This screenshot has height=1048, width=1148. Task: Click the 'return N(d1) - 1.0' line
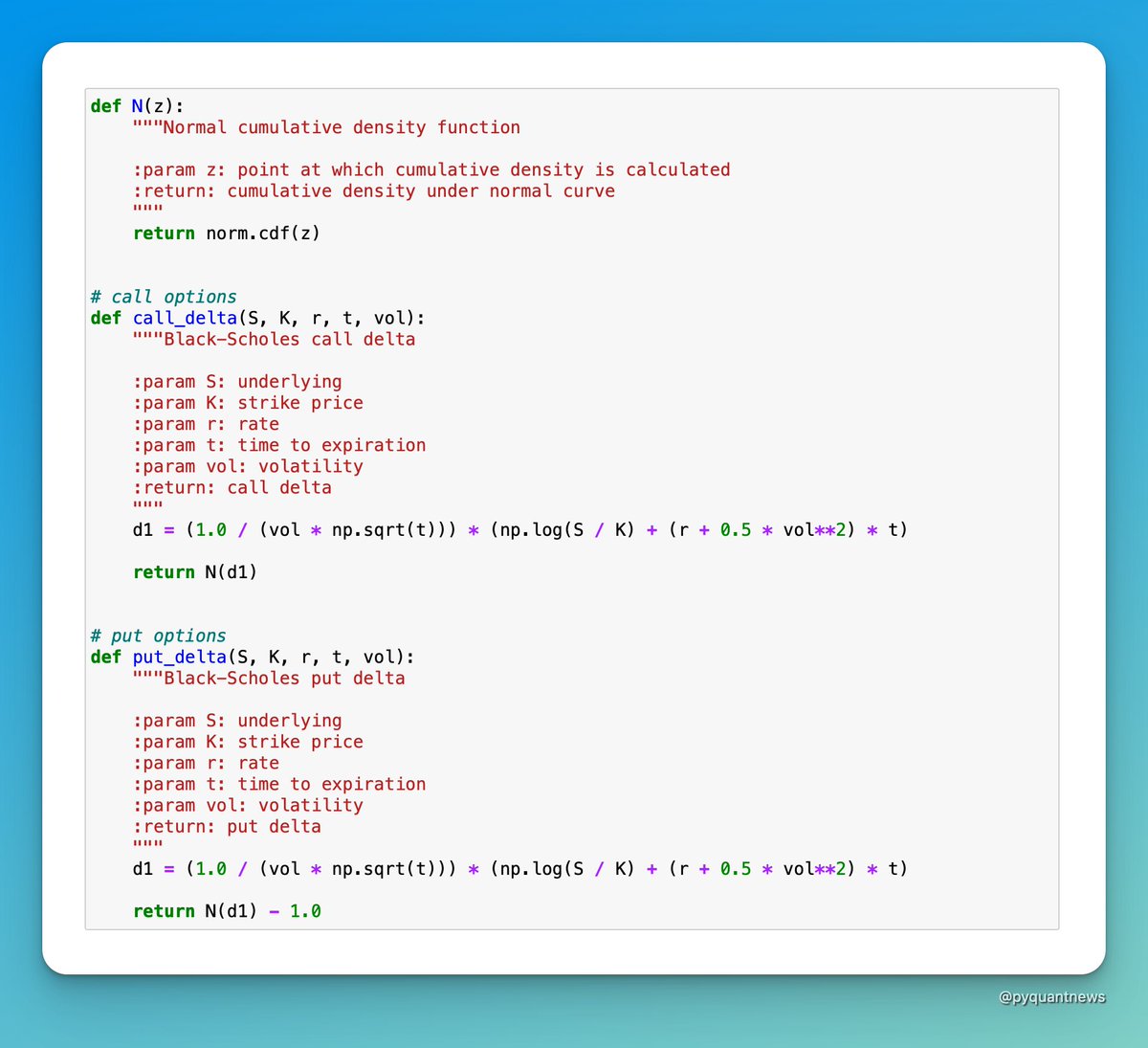(x=227, y=911)
